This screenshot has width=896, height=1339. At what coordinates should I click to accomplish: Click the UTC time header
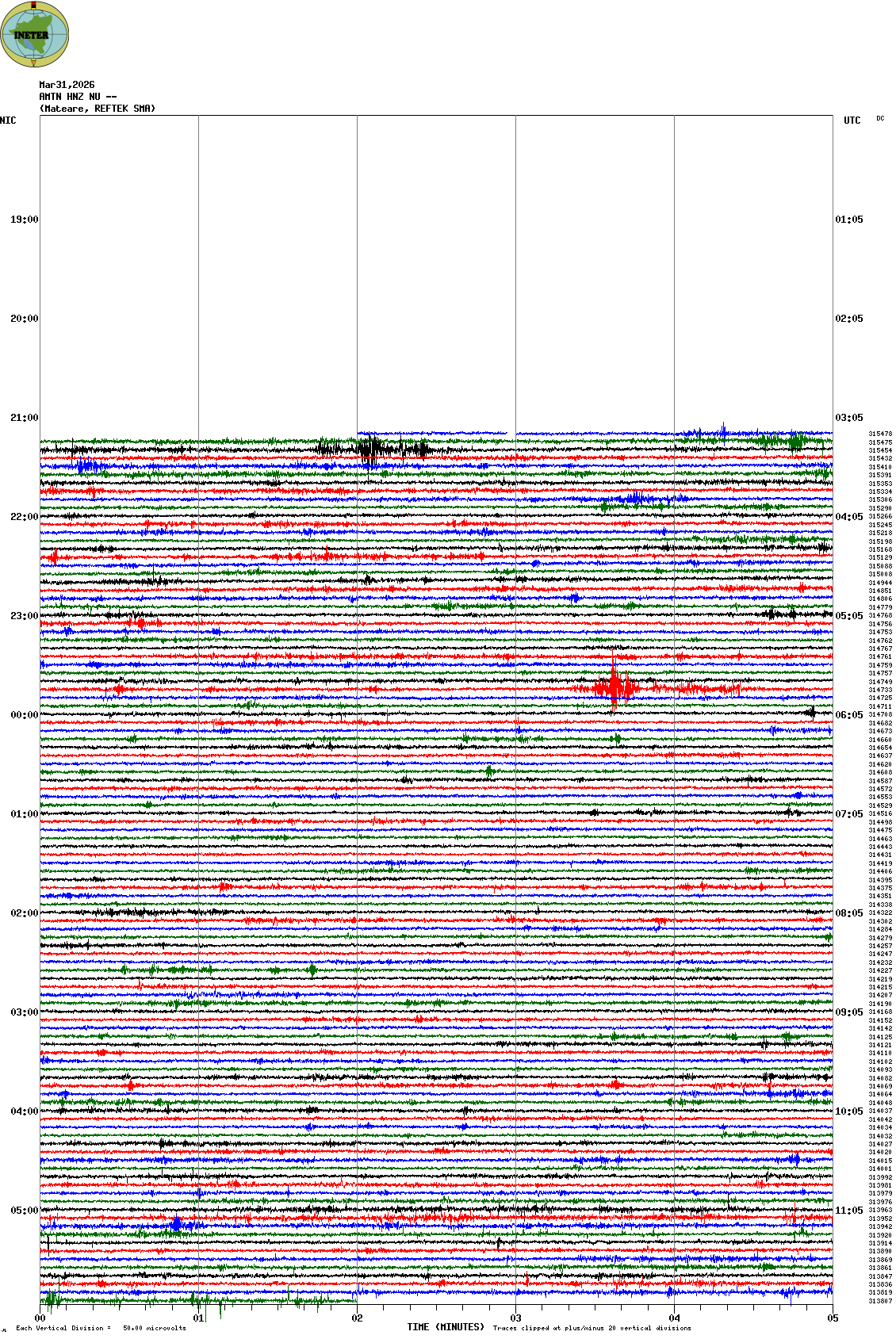[x=852, y=121]
